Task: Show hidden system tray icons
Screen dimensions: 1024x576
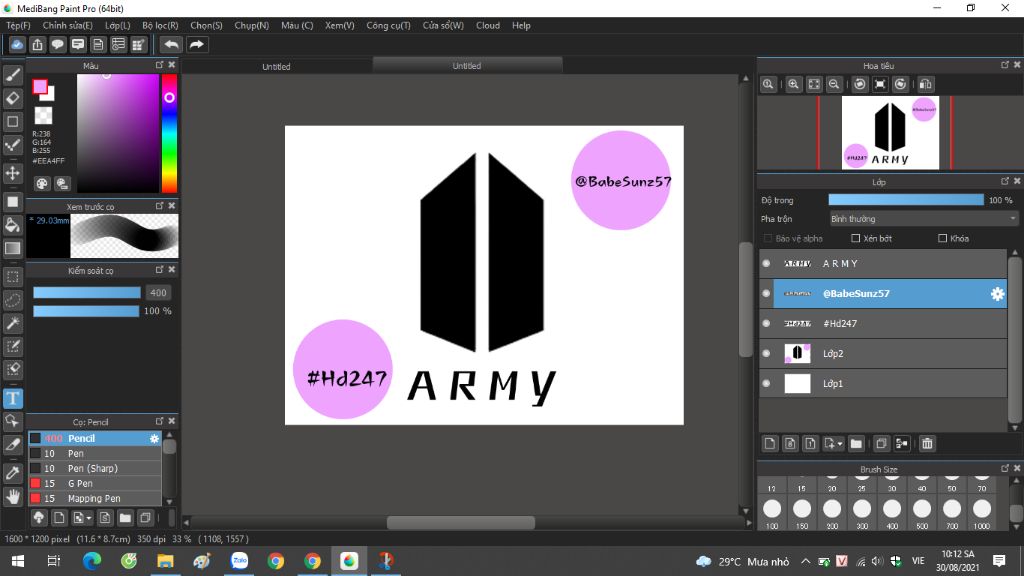Action: (x=805, y=562)
